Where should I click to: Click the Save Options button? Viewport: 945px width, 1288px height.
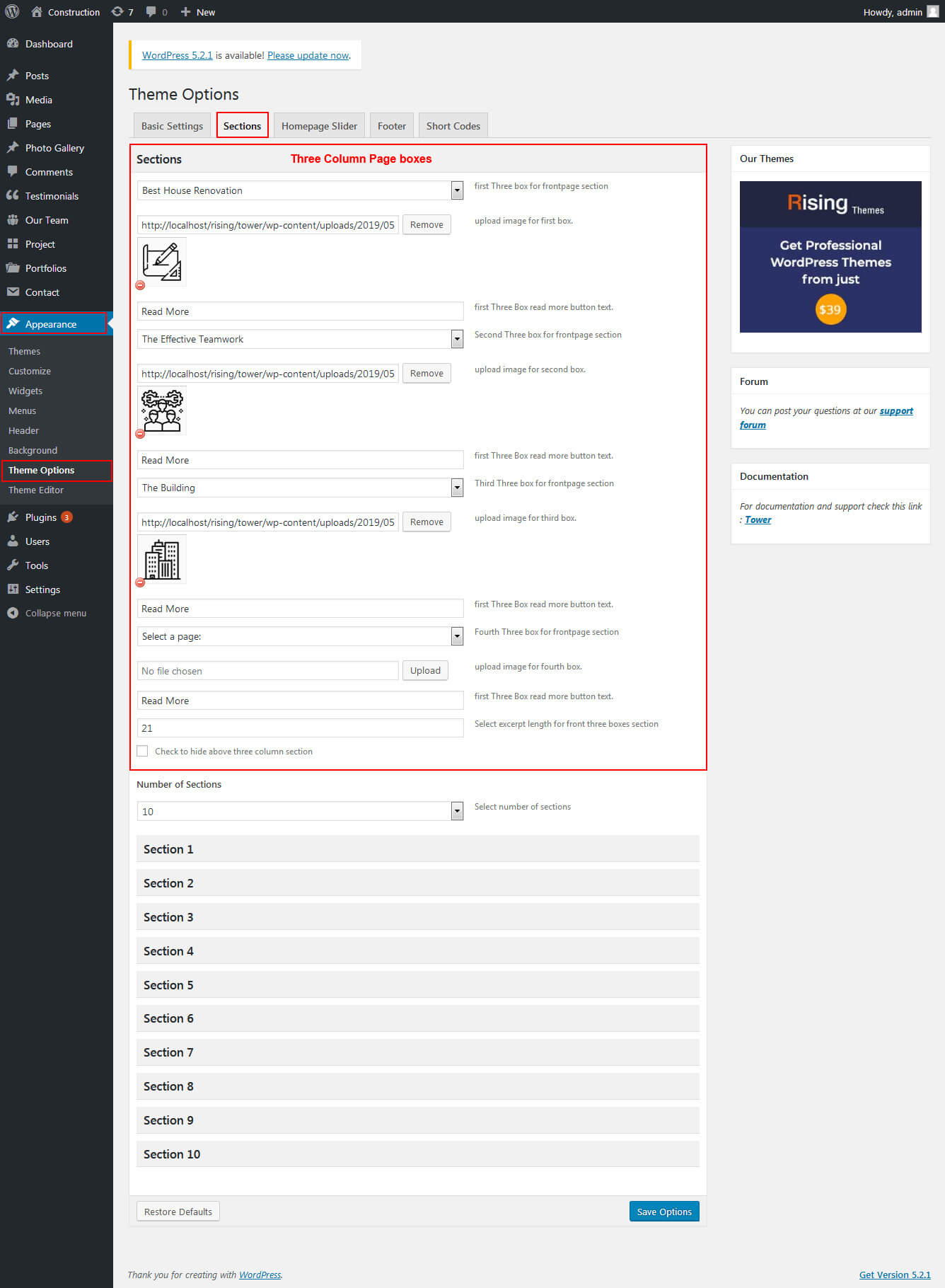(663, 1212)
